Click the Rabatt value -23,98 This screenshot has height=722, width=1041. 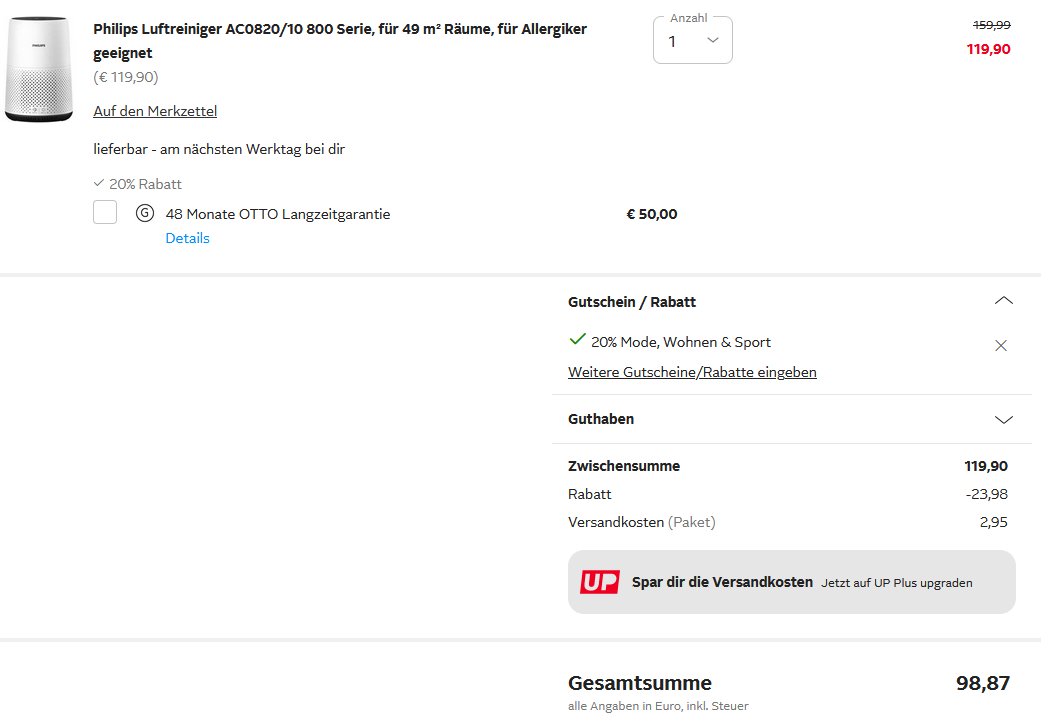tap(987, 494)
